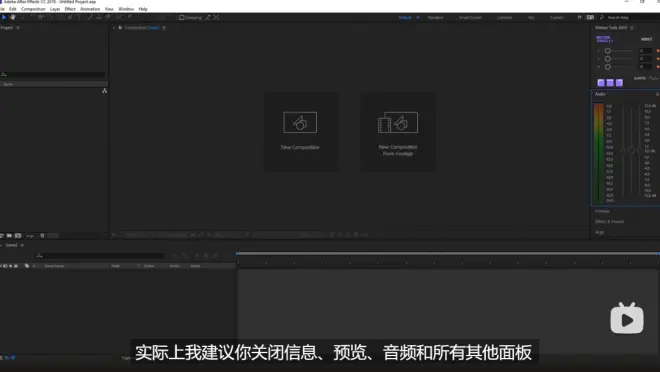The height and width of the screenshot is (372, 660).
Task: Click the About label in Motion Tools
Action: [x=647, y=39]
